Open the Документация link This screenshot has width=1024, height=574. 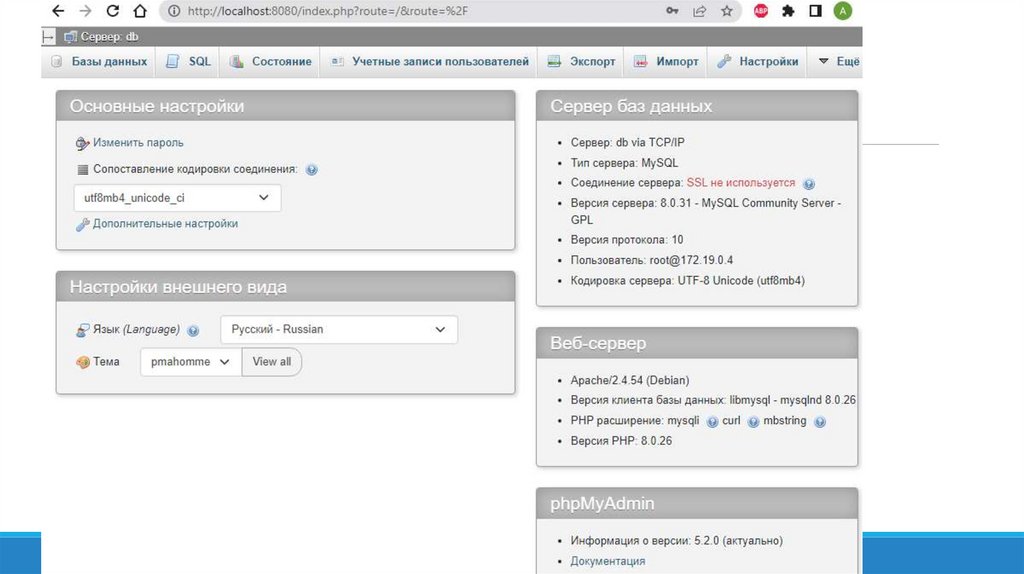(x=607, y=561)
